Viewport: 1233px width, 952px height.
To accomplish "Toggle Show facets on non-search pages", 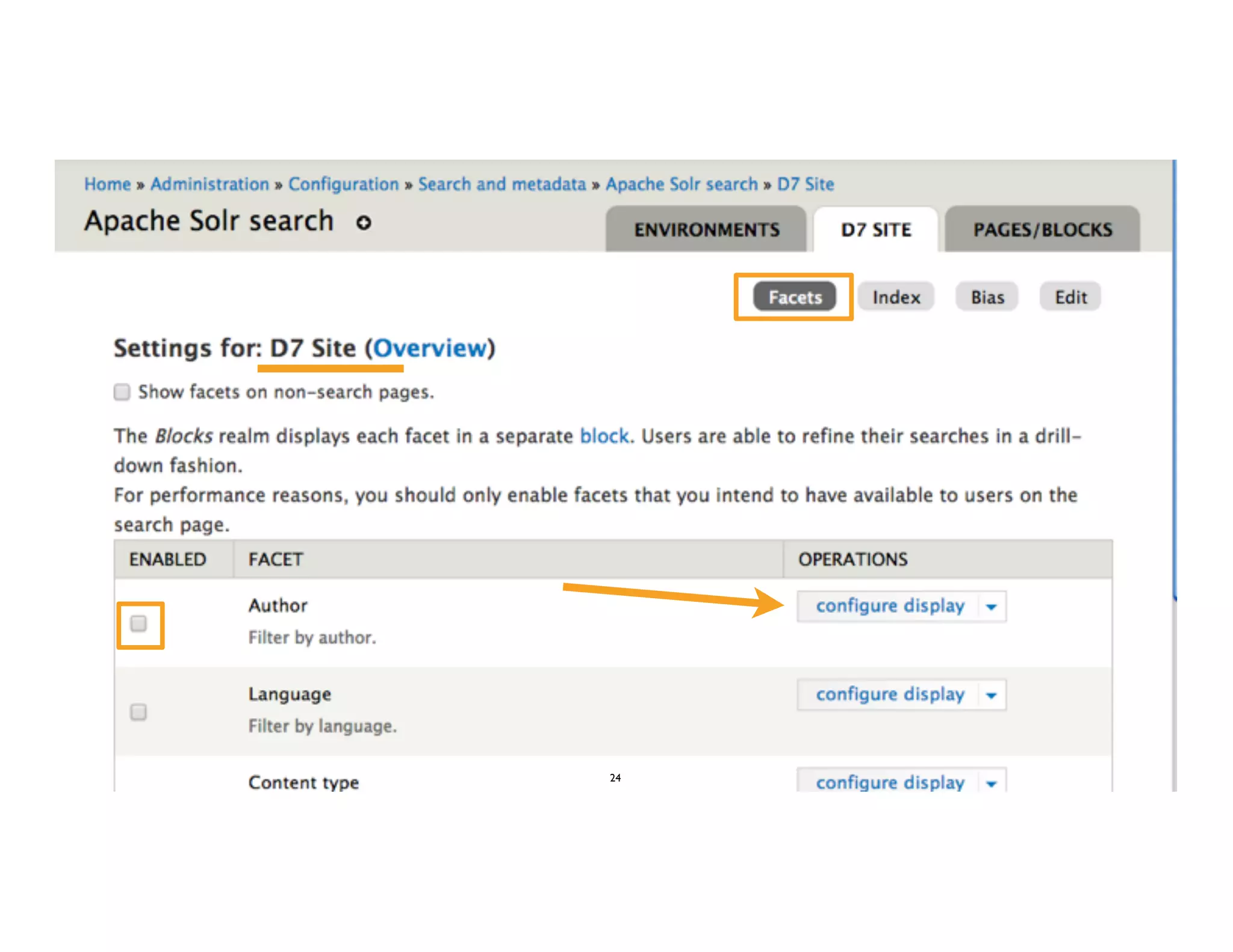I will point(122,392).
